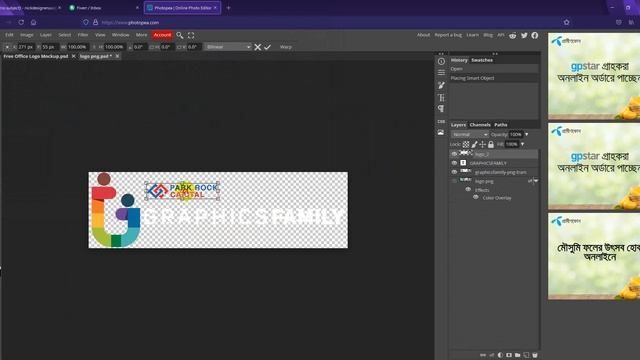Bookmark this page with the star

(567, 22)
